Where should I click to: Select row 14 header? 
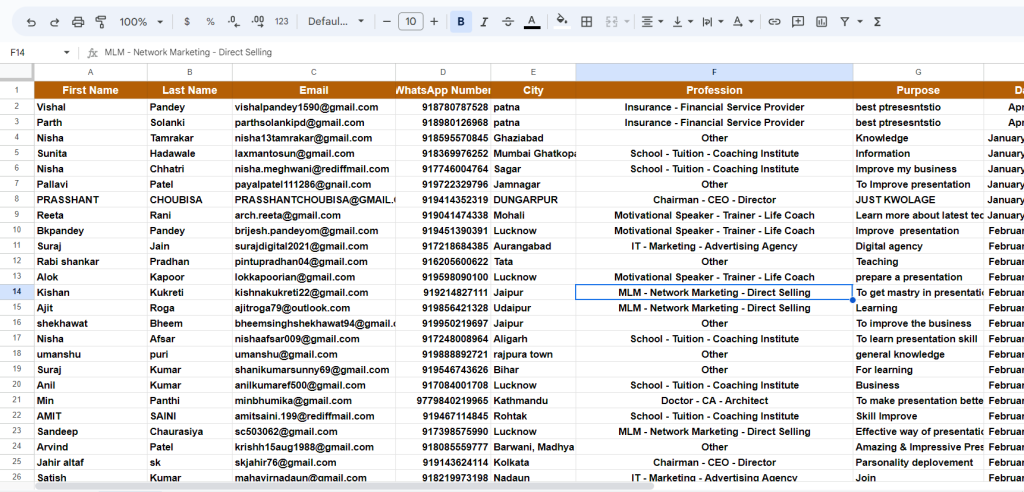click(x=17, y=292)
